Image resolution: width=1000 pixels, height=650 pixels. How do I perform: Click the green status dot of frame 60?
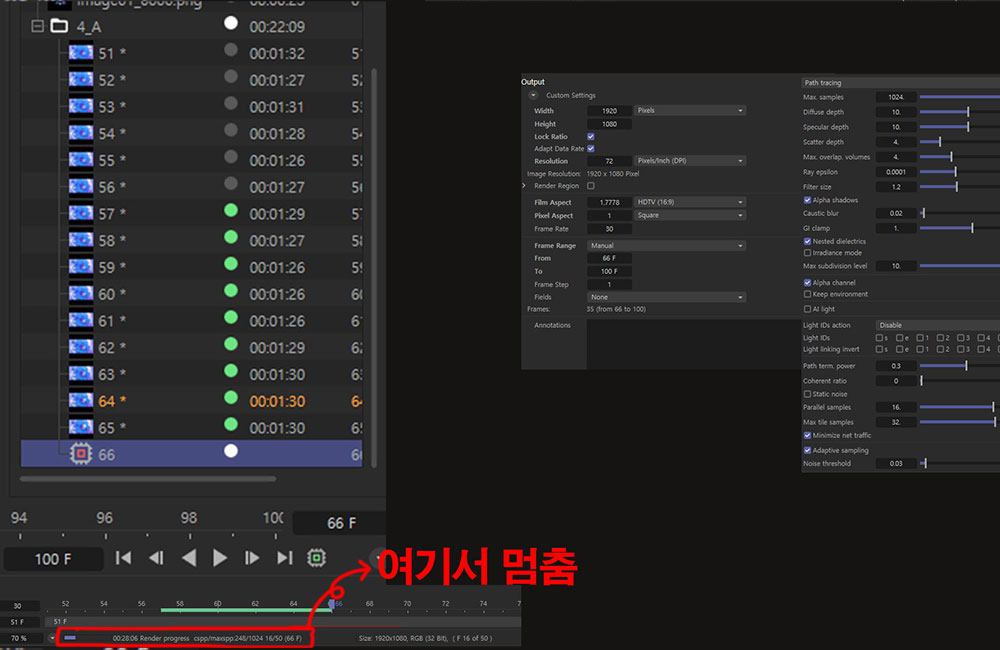pos(231,291)
